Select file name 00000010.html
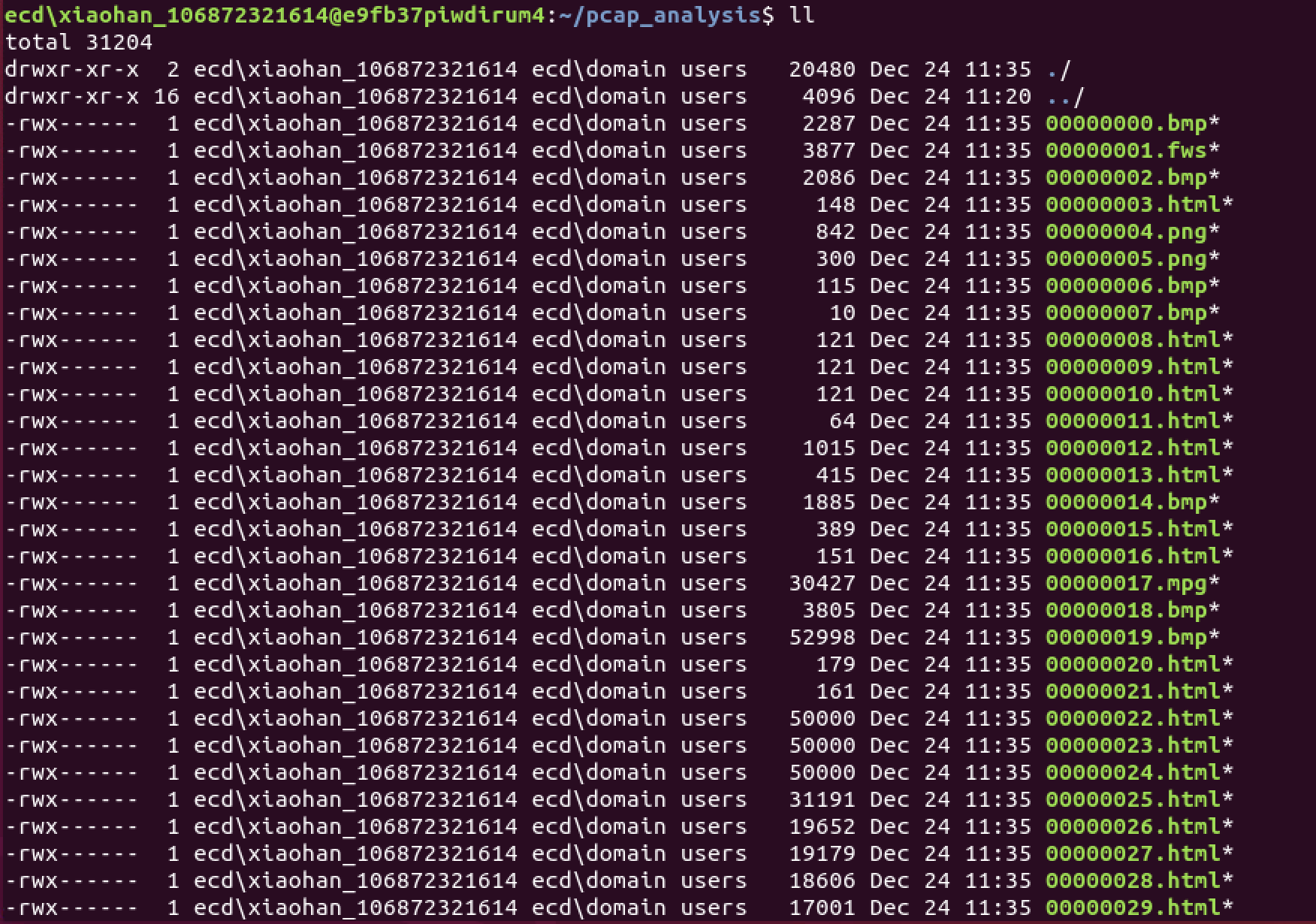Viewport: 1316px width, 924px height. pyautogui.click(x=1133, y=394)
